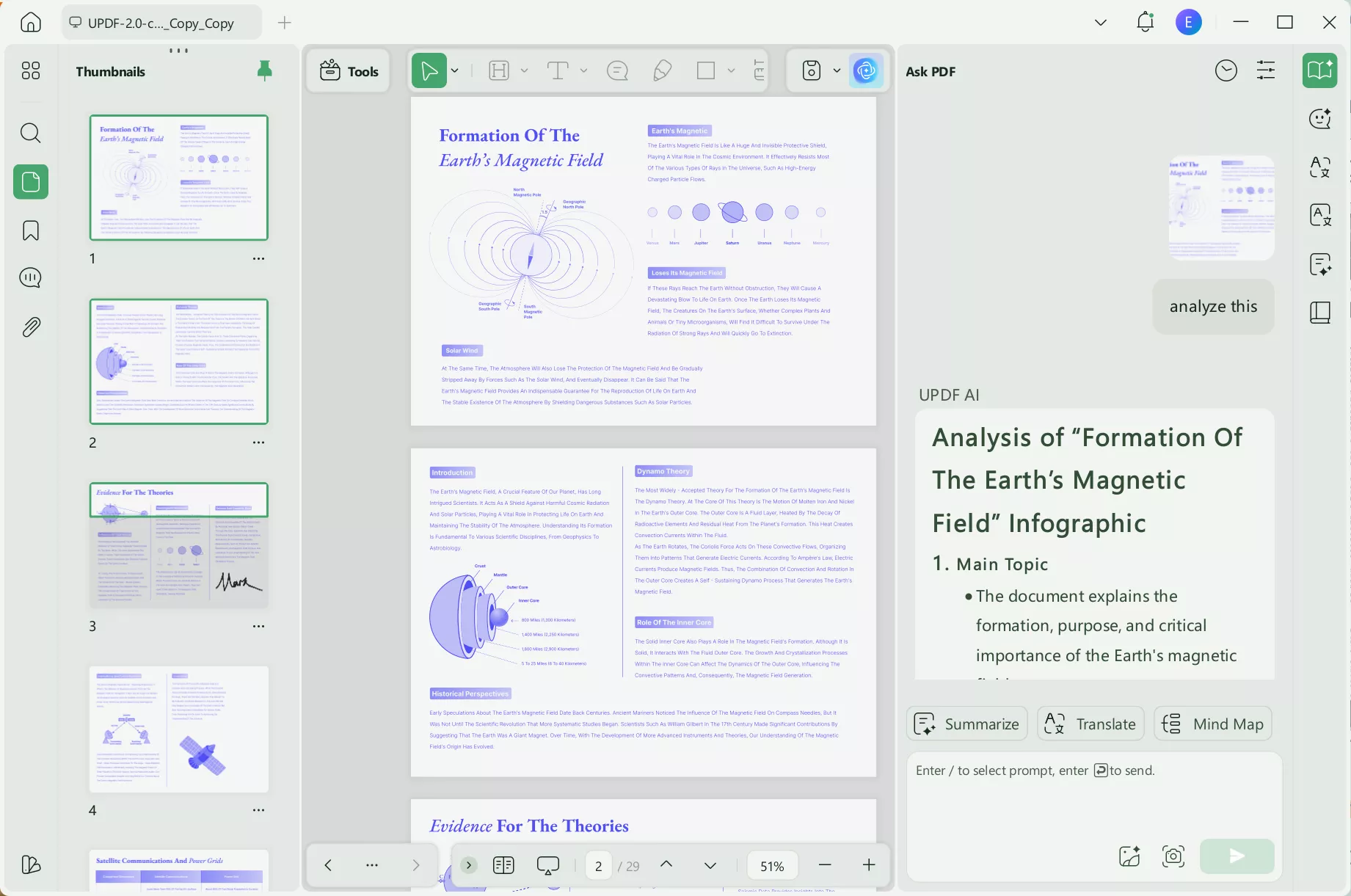1351x896 pixels.
Task: Open the zoom level 51% dropdown
Action: coord(772,866)
